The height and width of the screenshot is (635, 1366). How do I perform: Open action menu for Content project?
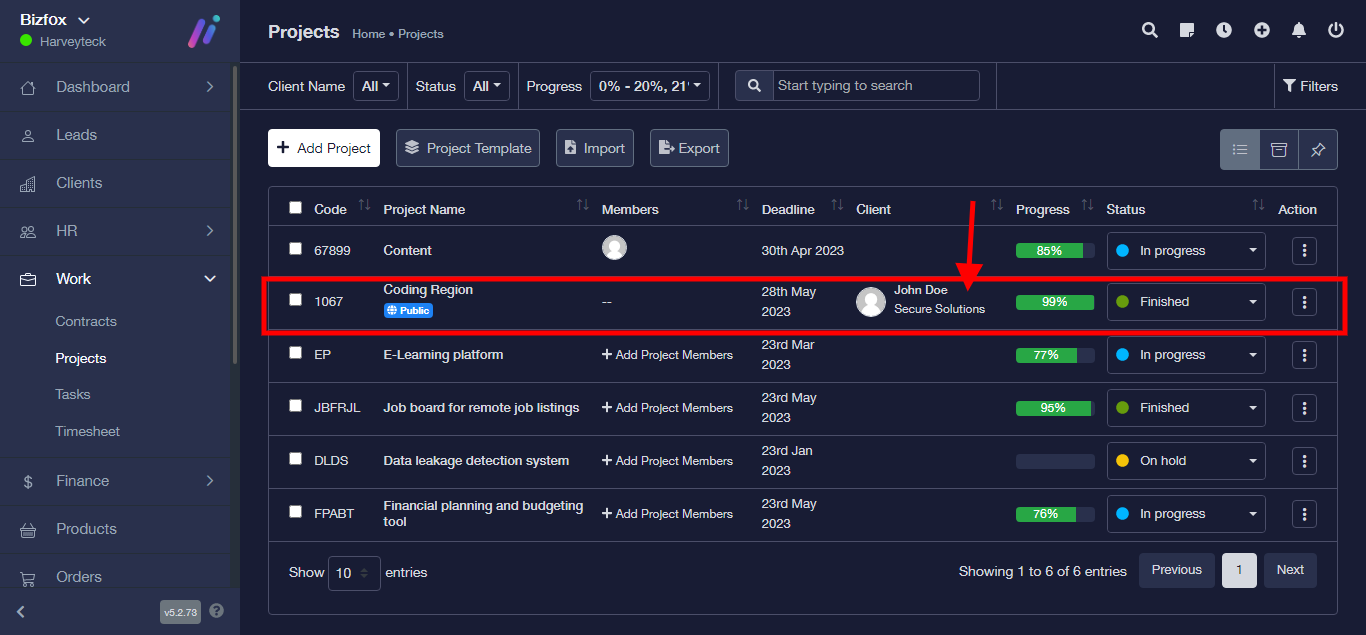[x=1304, y=250]
